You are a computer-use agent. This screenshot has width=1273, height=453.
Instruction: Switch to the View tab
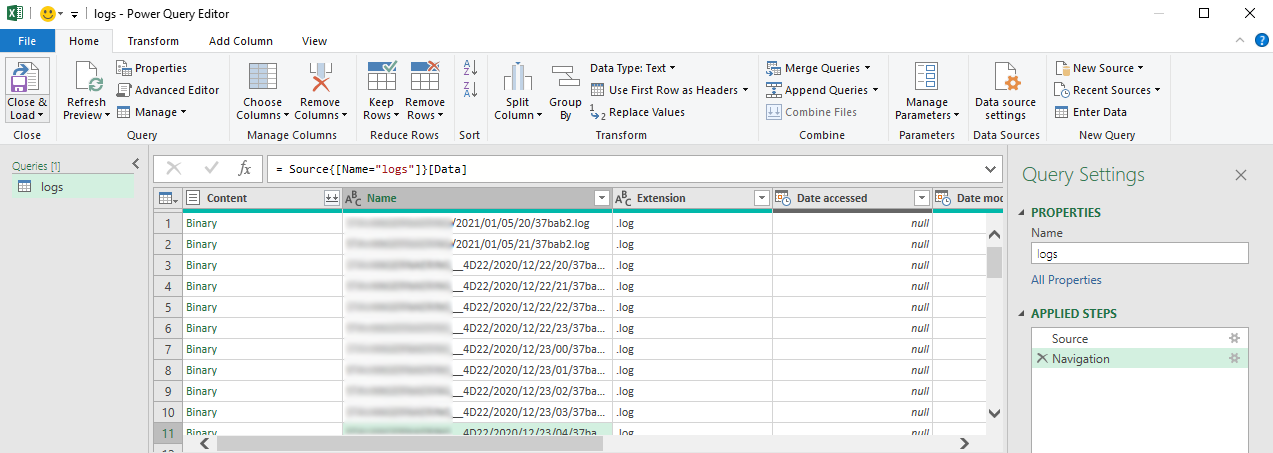coord(314,41)
